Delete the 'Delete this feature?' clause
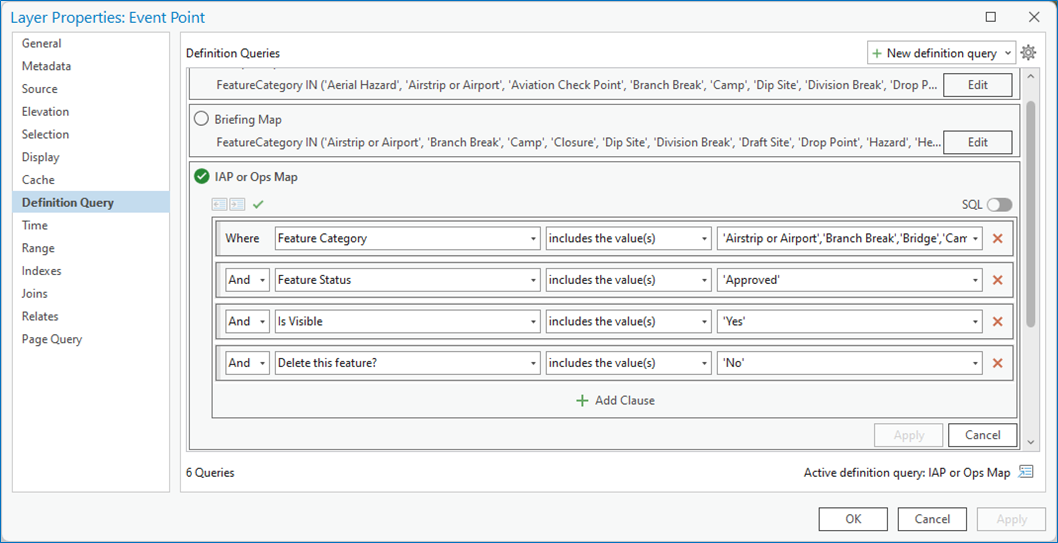The width and height of the screenshot is (1058, 543). (x=997, y=363)
